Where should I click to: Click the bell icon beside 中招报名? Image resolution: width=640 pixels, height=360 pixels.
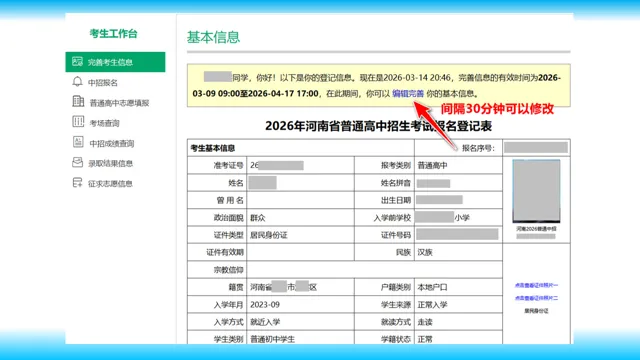pos(77,82)
